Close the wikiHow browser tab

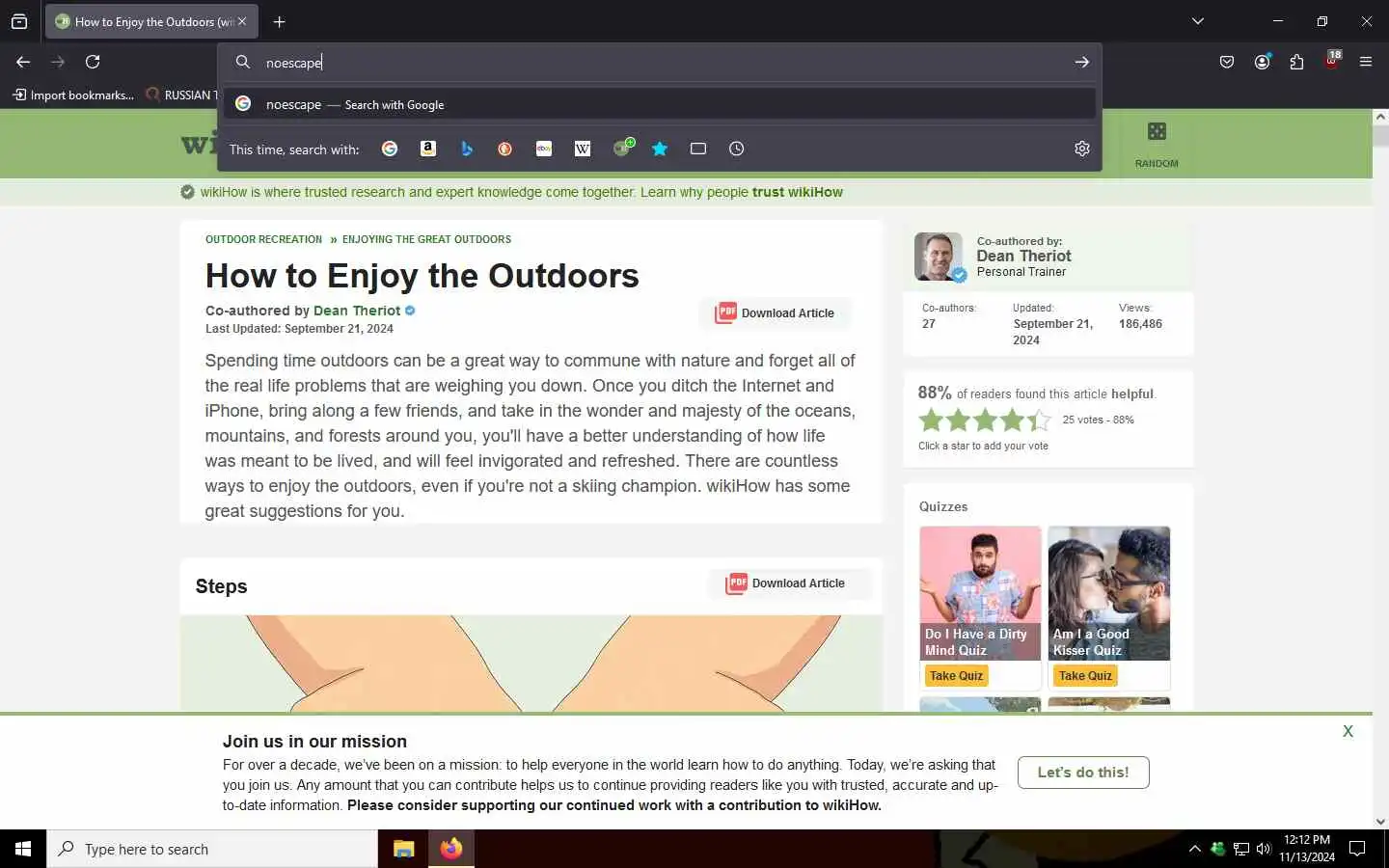(x=242, y=21)
